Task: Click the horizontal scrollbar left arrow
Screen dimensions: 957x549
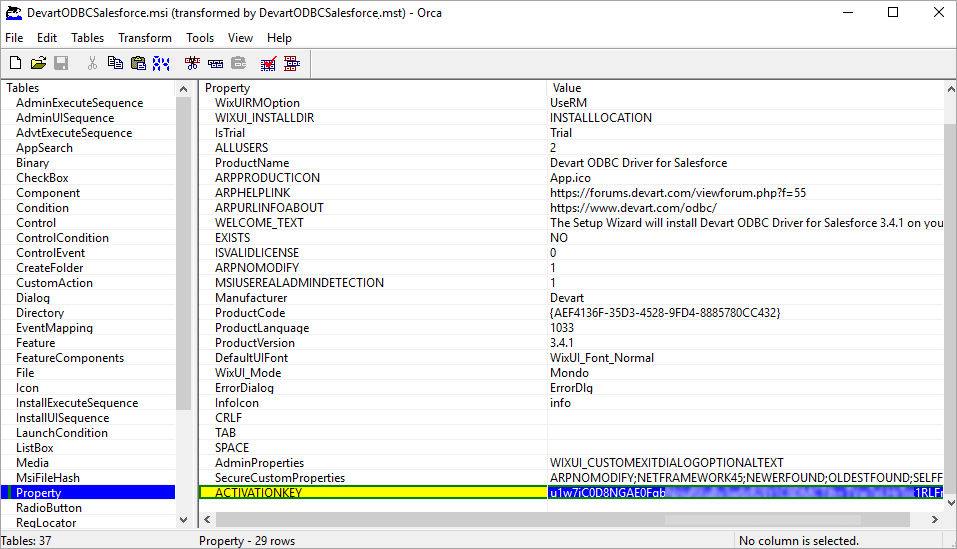Action: coord(208,520)
